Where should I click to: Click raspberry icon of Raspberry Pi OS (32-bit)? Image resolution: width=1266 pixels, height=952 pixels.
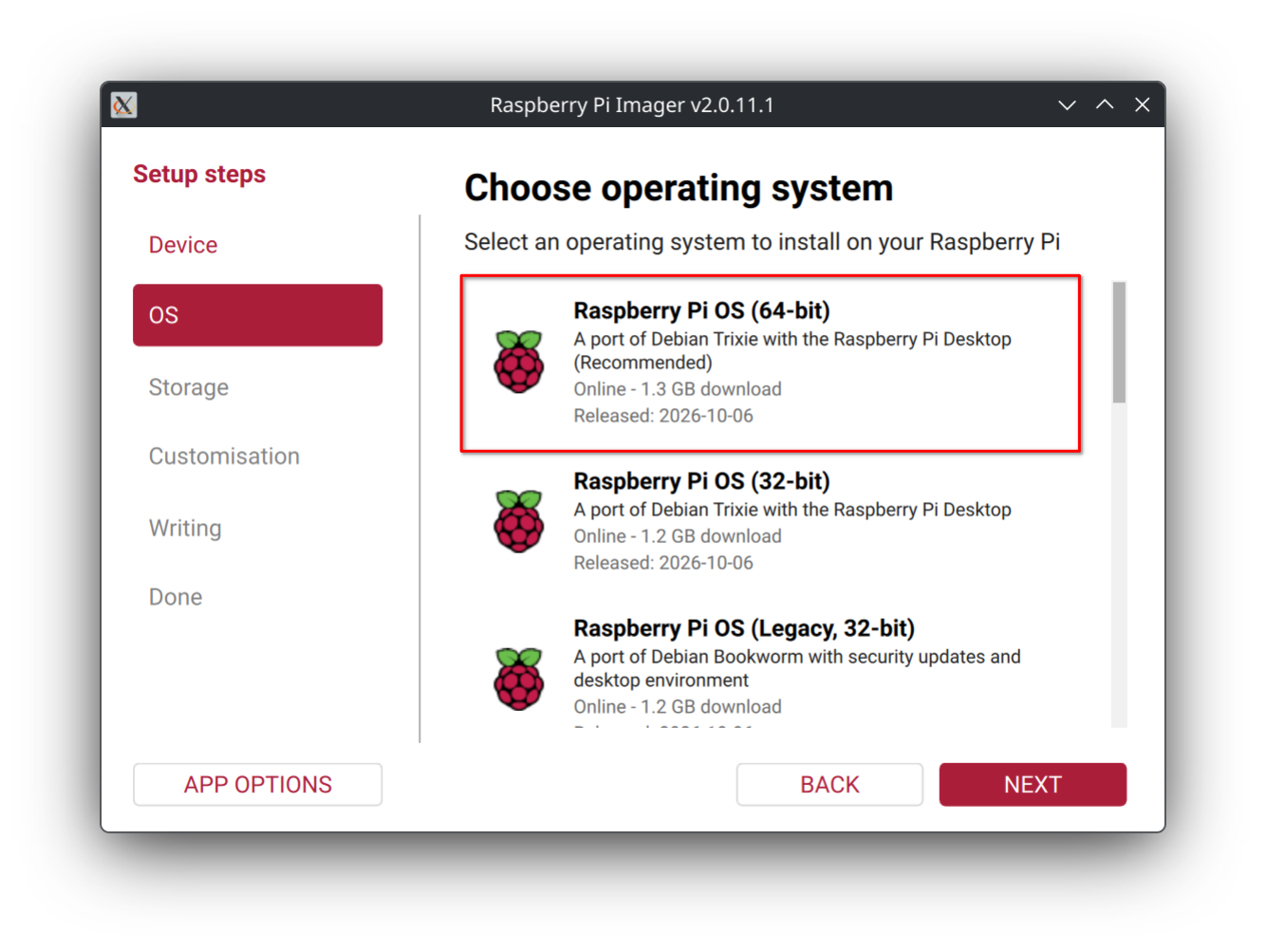point(519,521)
